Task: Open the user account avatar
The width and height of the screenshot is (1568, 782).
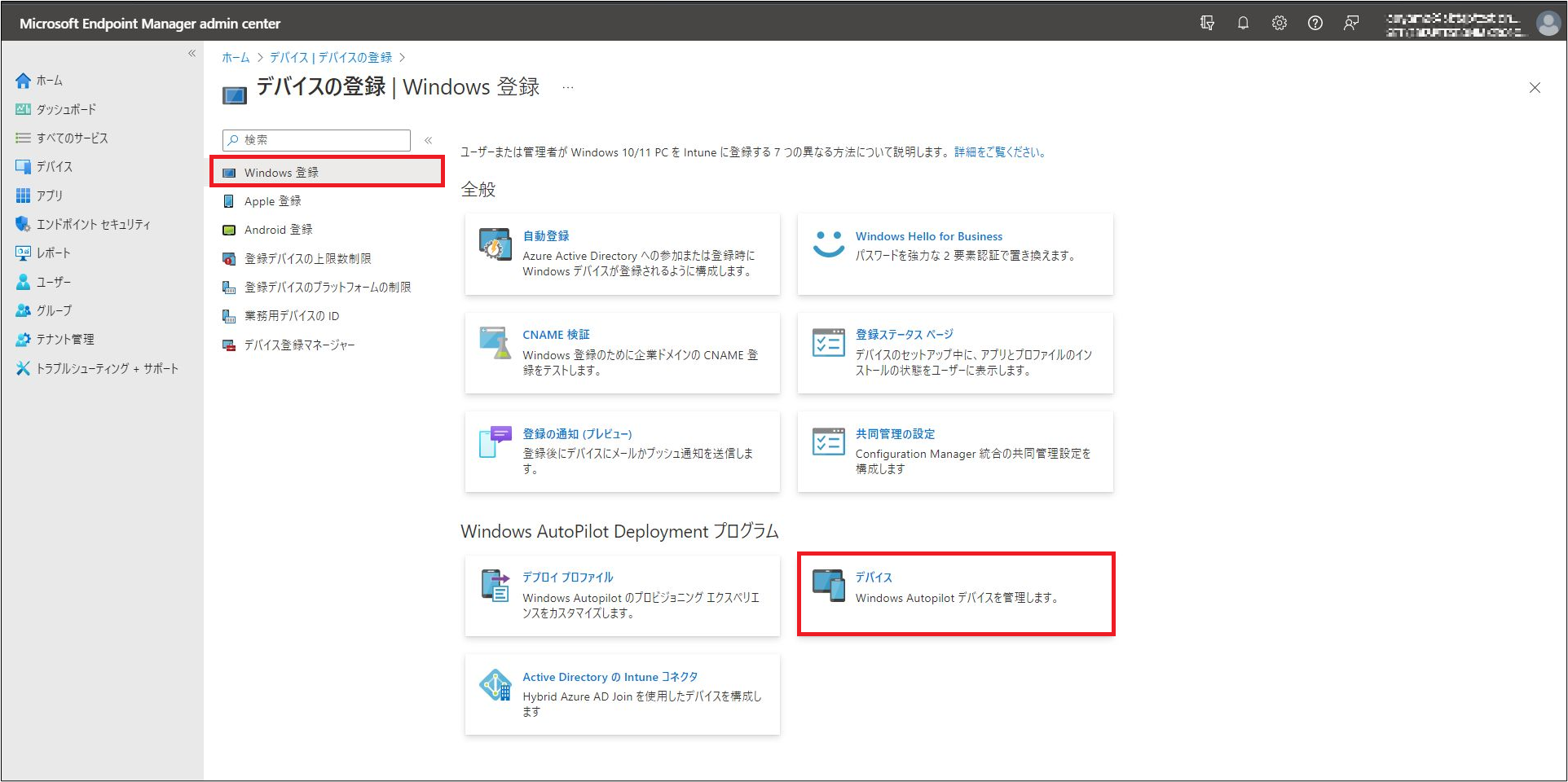Action: point(1548,23)
